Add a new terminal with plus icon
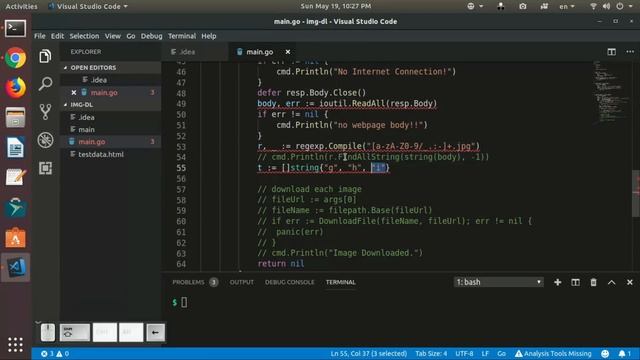640x360 pixels. (558, 282)
